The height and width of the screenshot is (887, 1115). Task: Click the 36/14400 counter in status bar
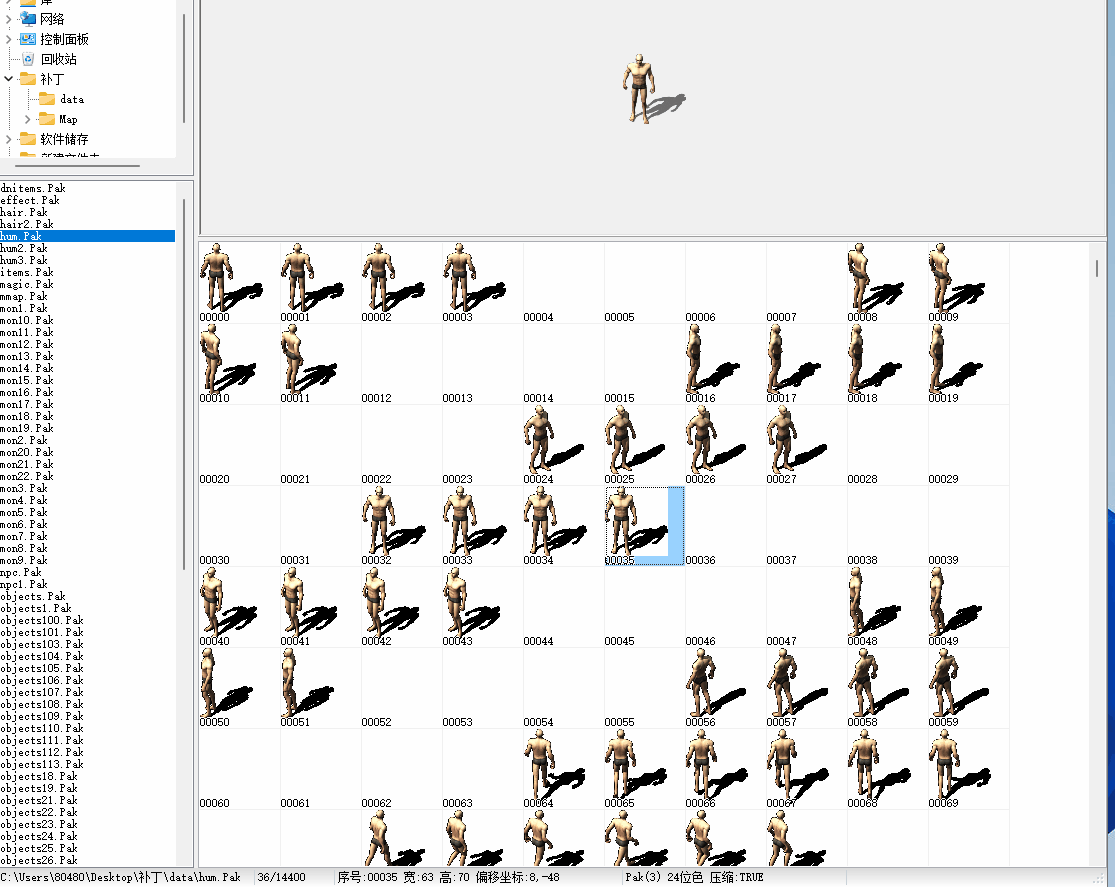tap(282, 878)
